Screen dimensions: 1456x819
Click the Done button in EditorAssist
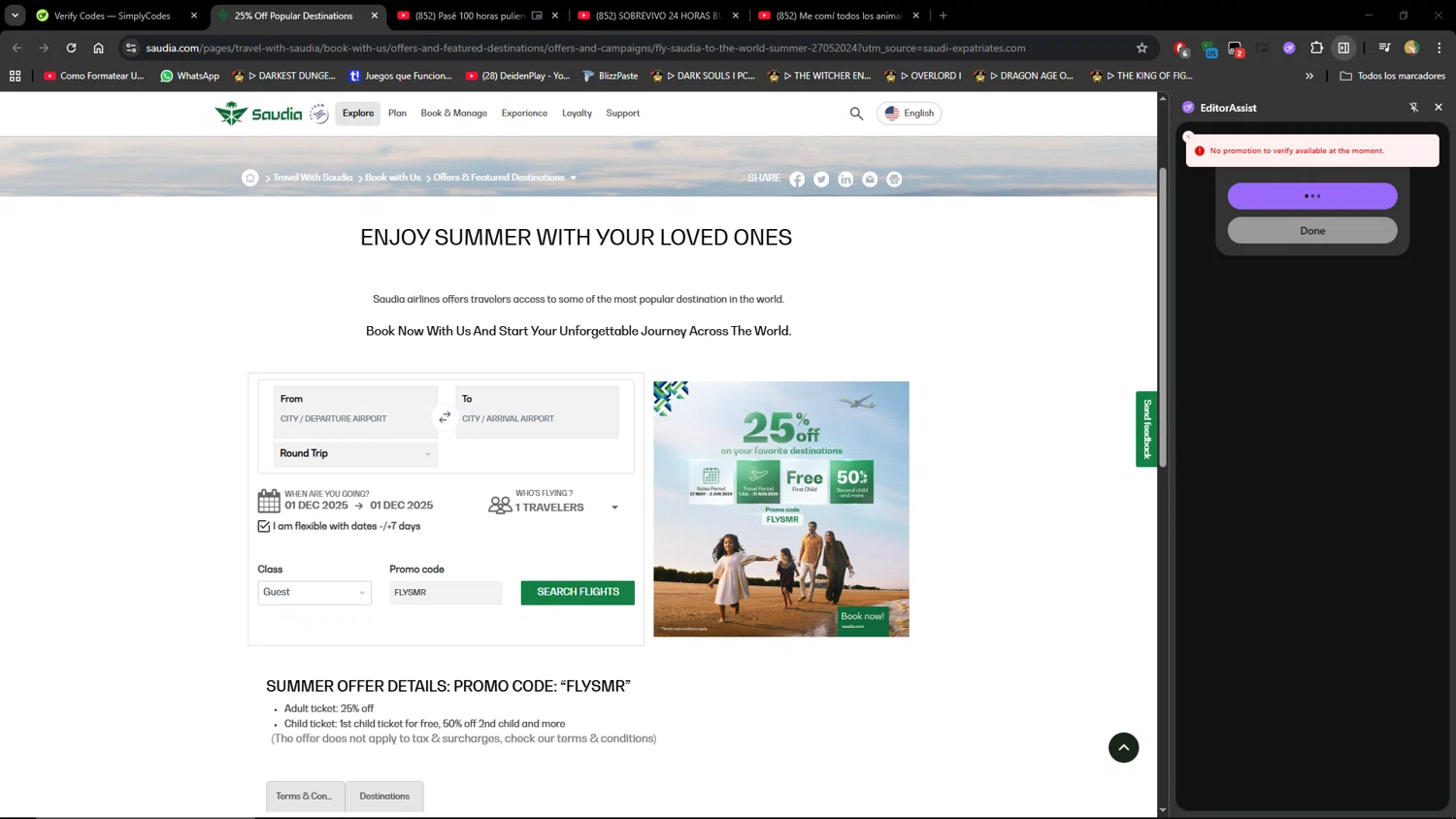(x=1312, y=231)
